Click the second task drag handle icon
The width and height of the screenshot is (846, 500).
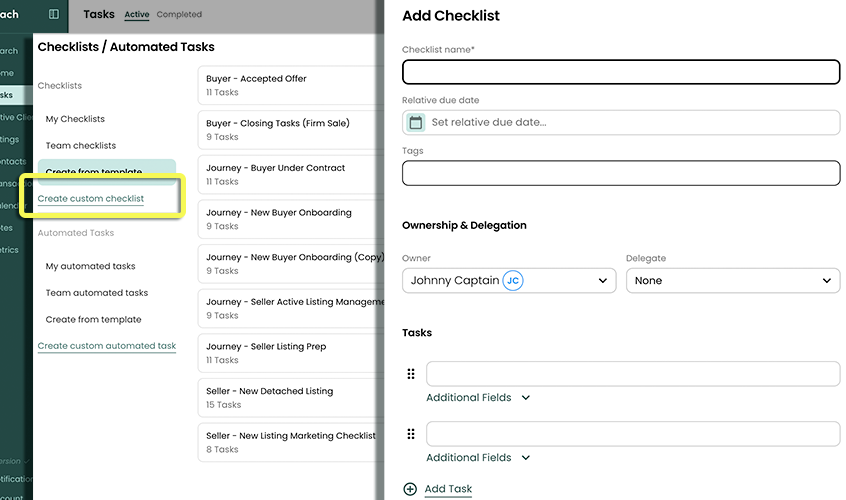411,434
